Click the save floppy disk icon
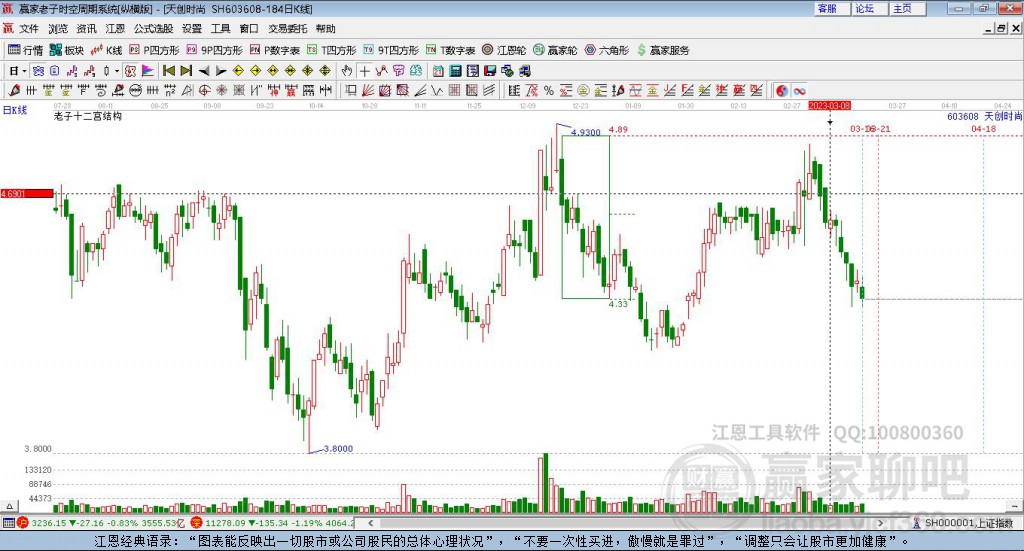The width and height of the screenshot is (1024, 551). [490, 71]
